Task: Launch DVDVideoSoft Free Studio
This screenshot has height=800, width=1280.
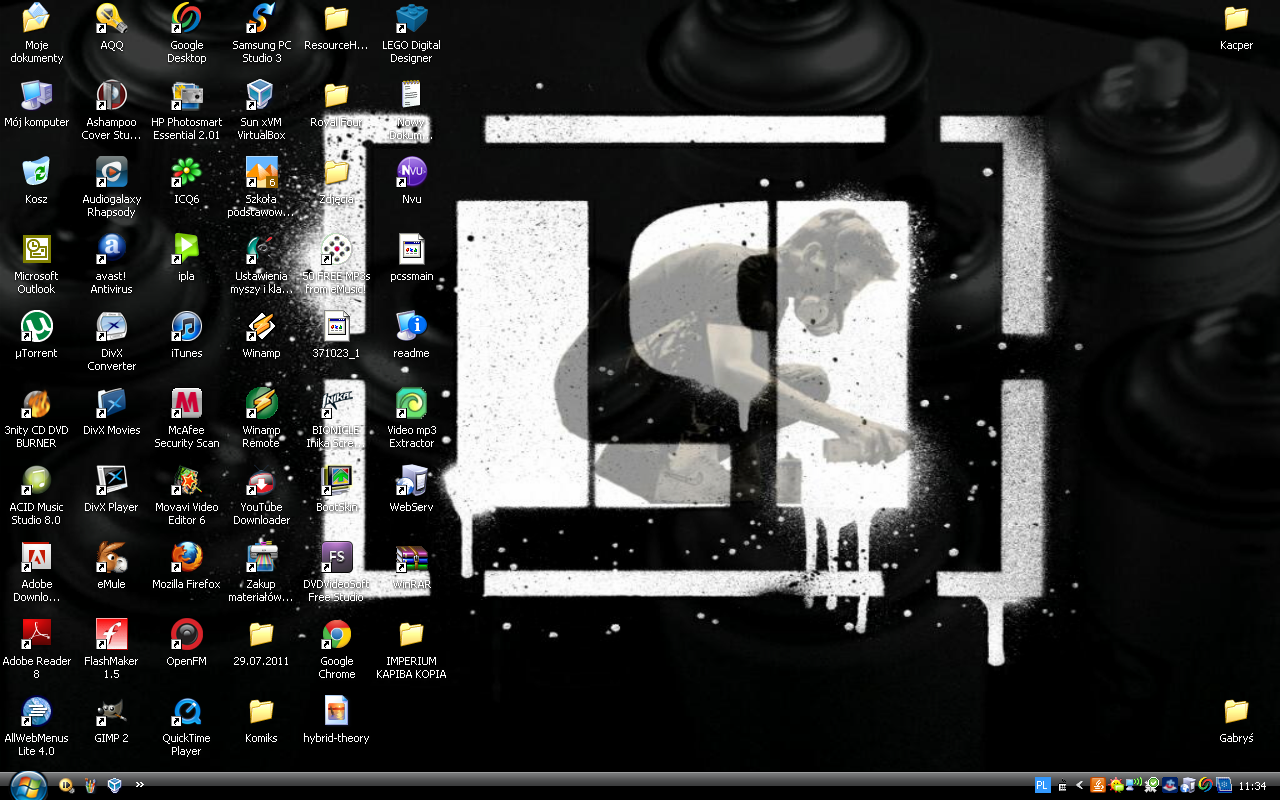Action: (x=337, y=572)
